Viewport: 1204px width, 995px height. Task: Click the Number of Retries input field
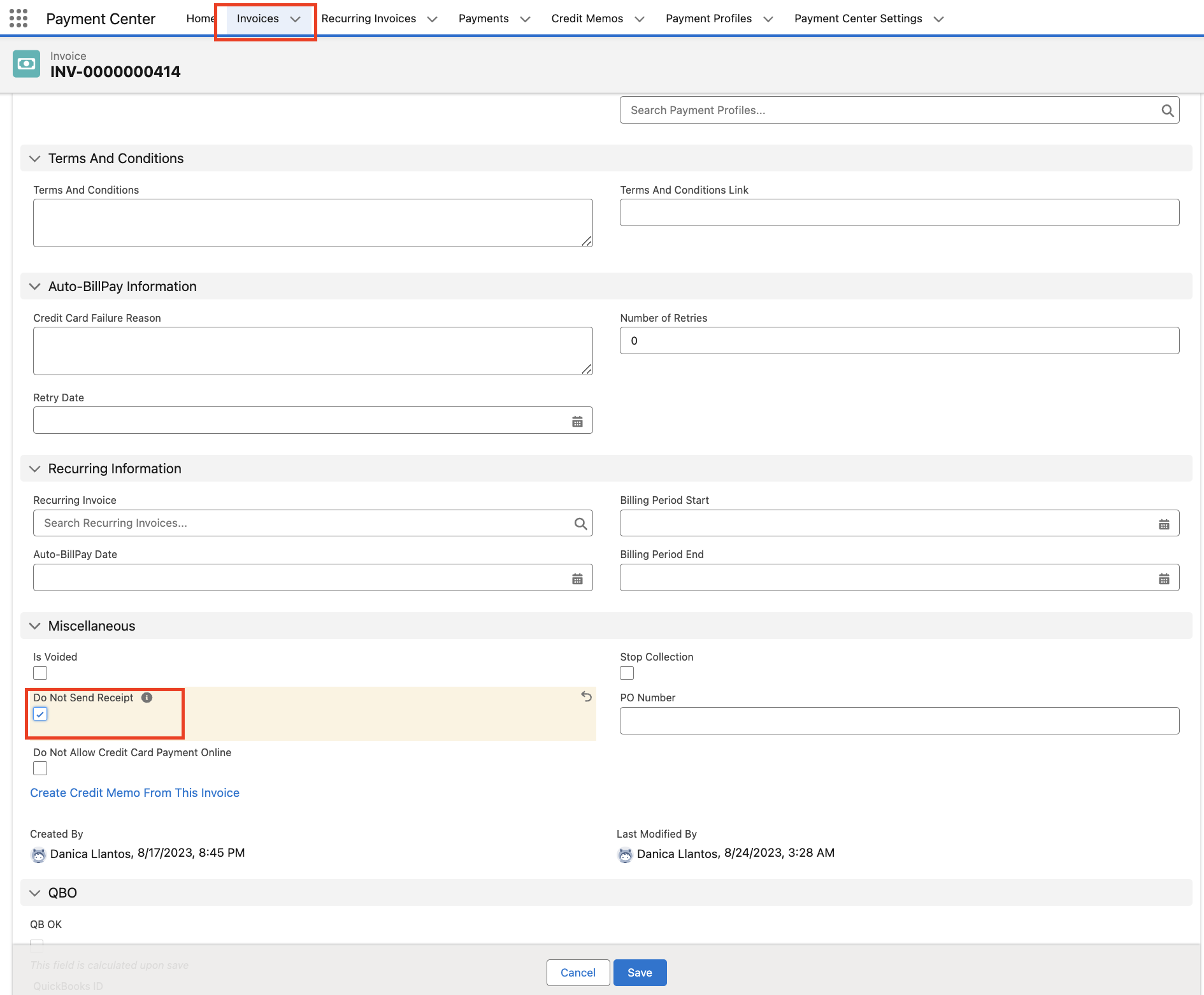pyautogui.click(x=899, y=341)
